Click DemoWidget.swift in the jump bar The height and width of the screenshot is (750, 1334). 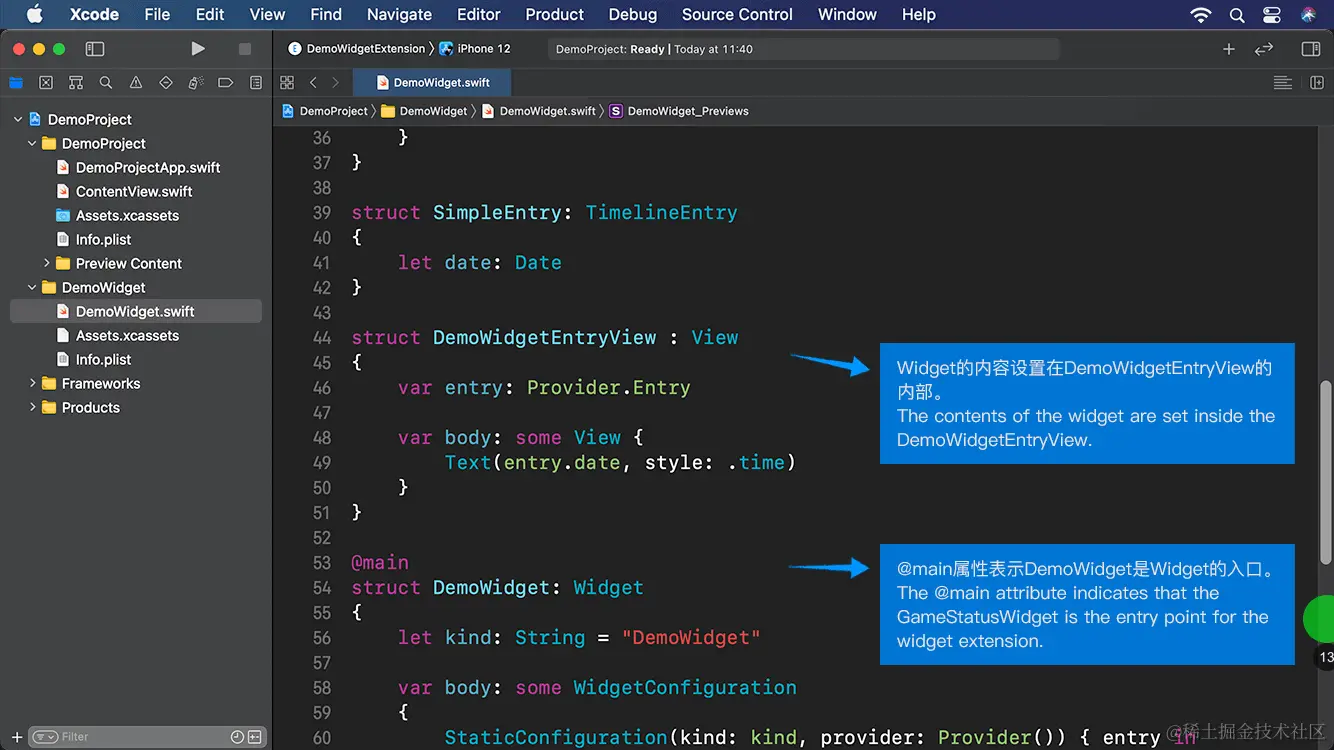tap(539, 111)
